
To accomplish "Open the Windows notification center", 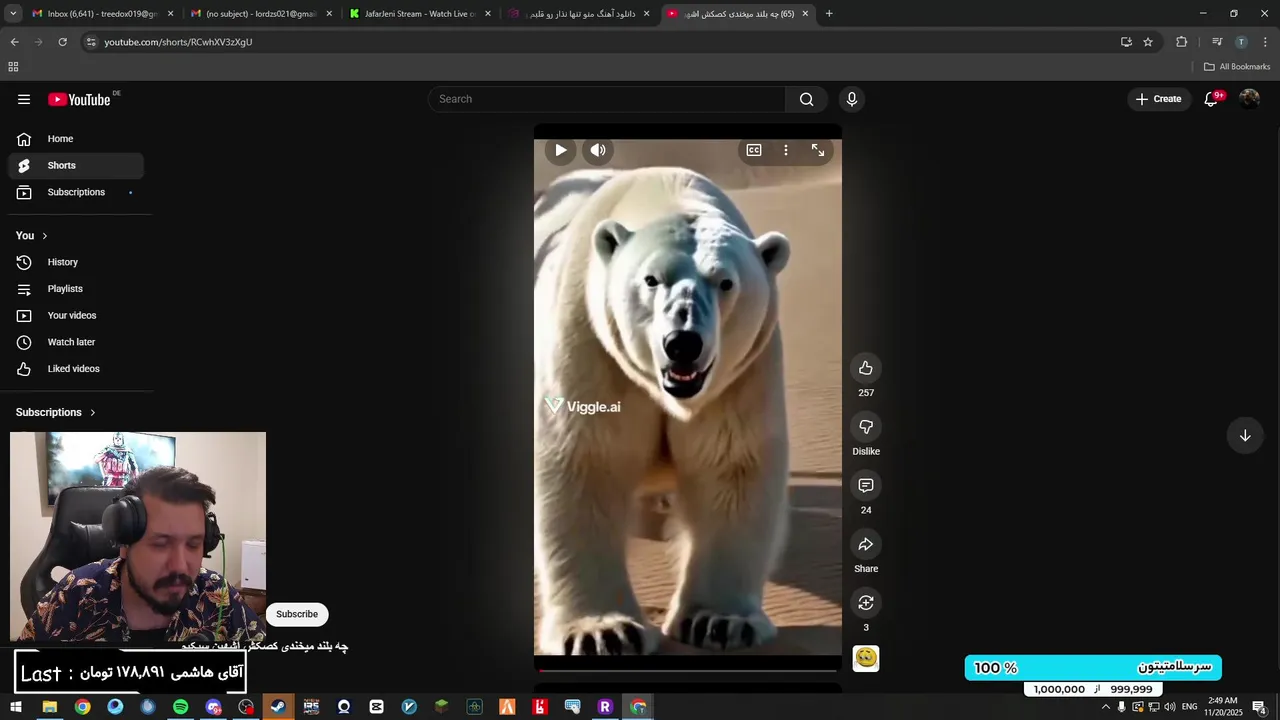I will (x=1259, y=707).
